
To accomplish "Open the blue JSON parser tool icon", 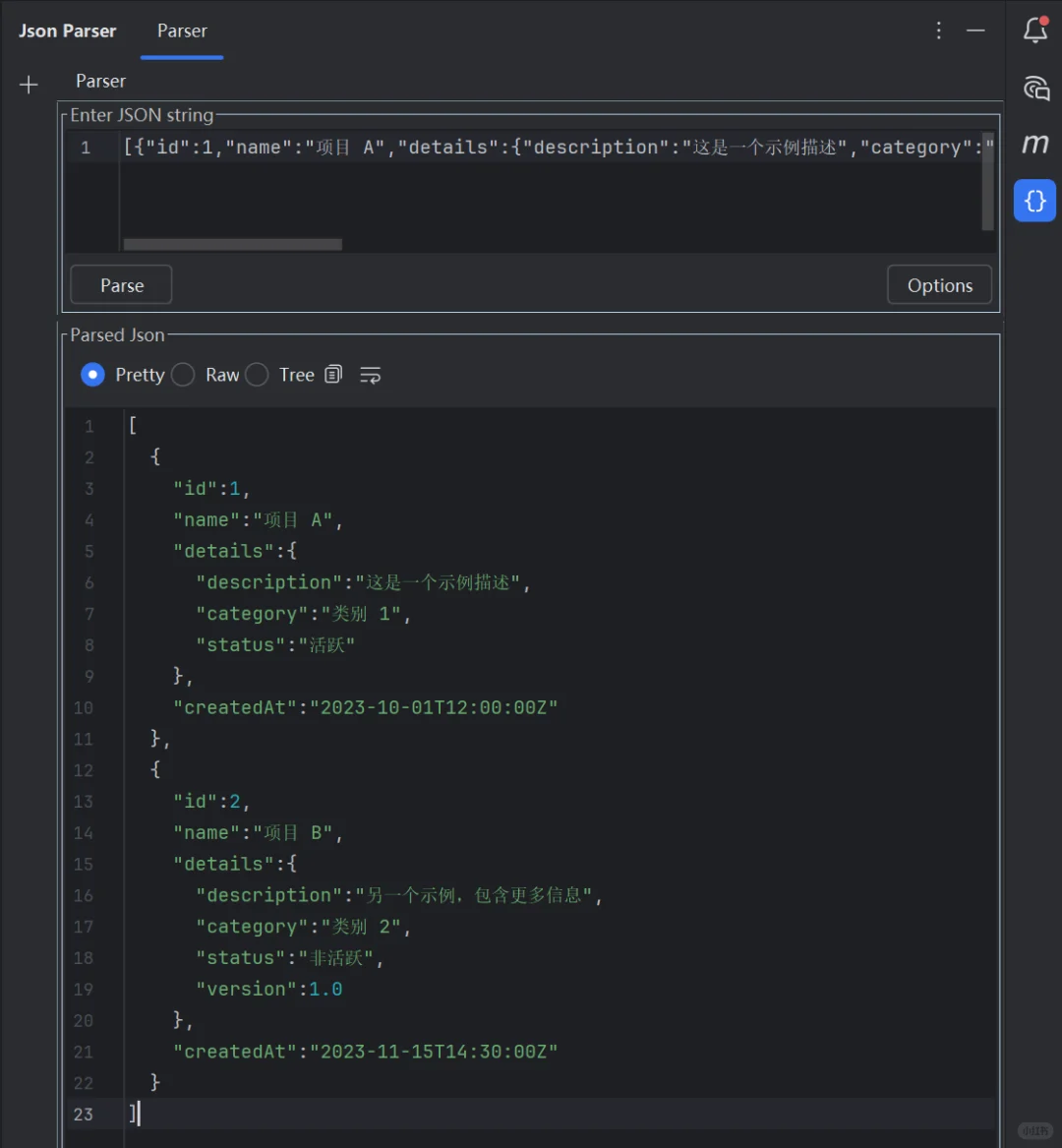I will 1034,201.
